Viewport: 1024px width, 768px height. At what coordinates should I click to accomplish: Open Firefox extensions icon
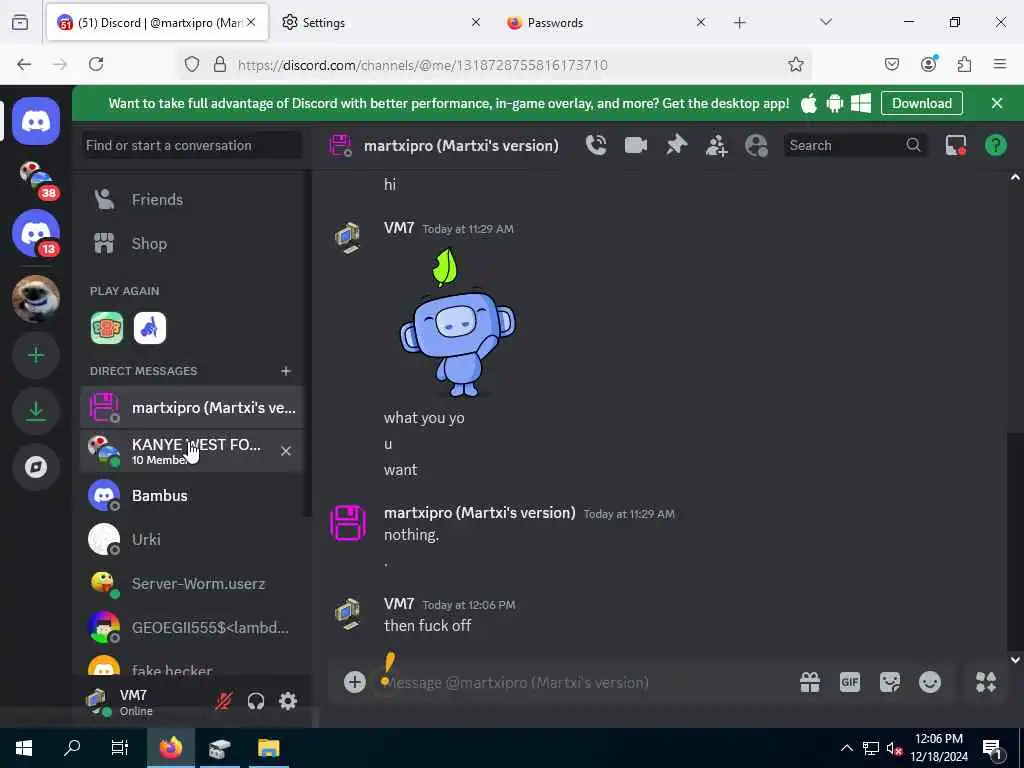tap(964, 64)
